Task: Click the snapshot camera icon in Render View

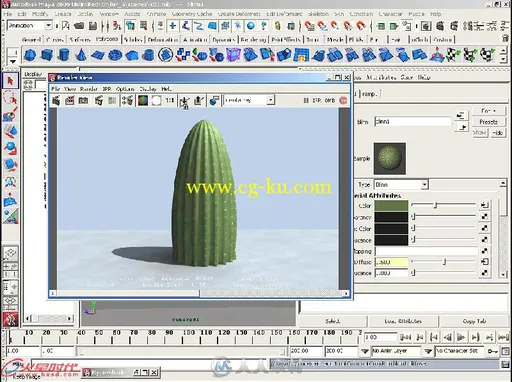Action: click(x=83, y=100)
